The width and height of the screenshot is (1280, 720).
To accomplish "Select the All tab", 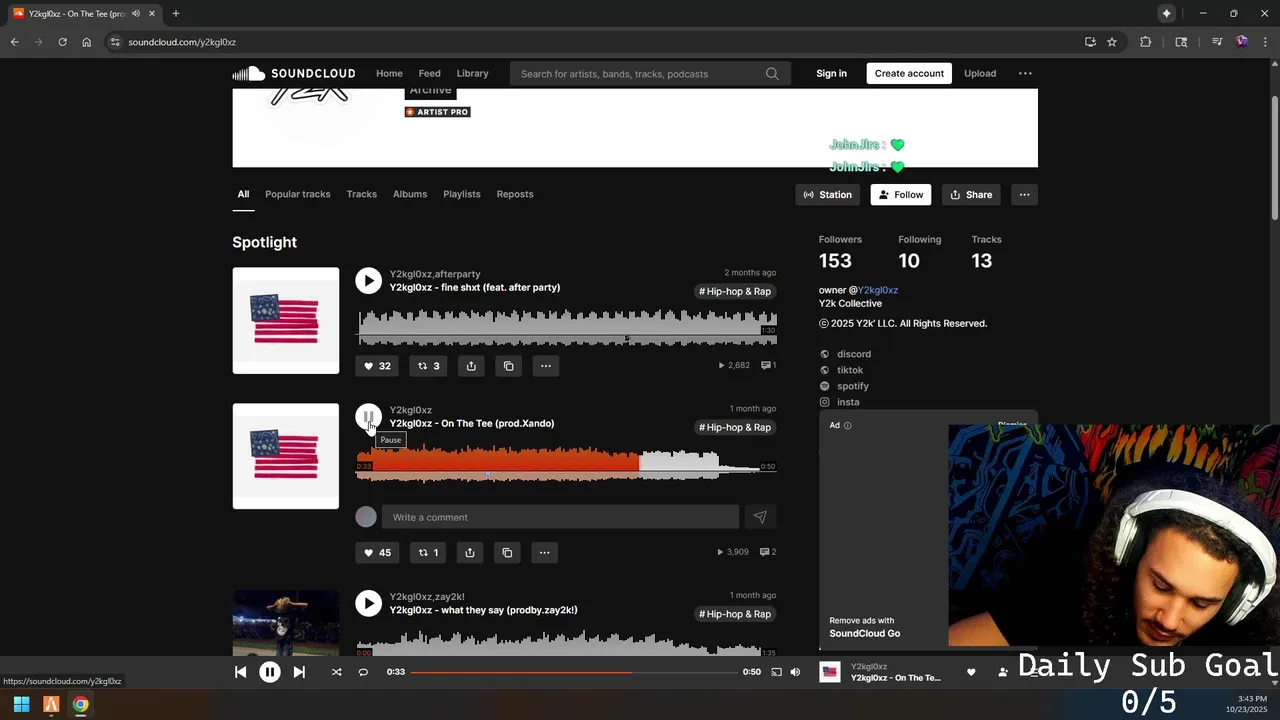I will coord(243,194).
